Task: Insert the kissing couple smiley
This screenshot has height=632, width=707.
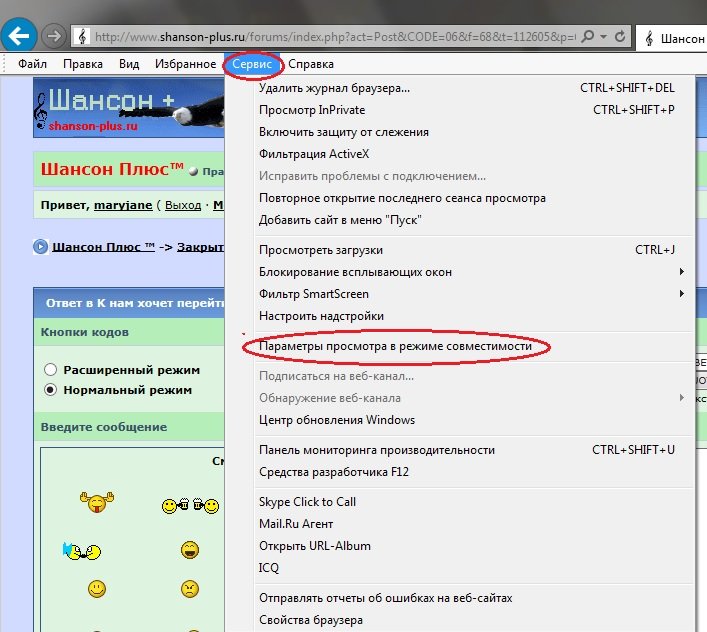Action: click(80, 550)
